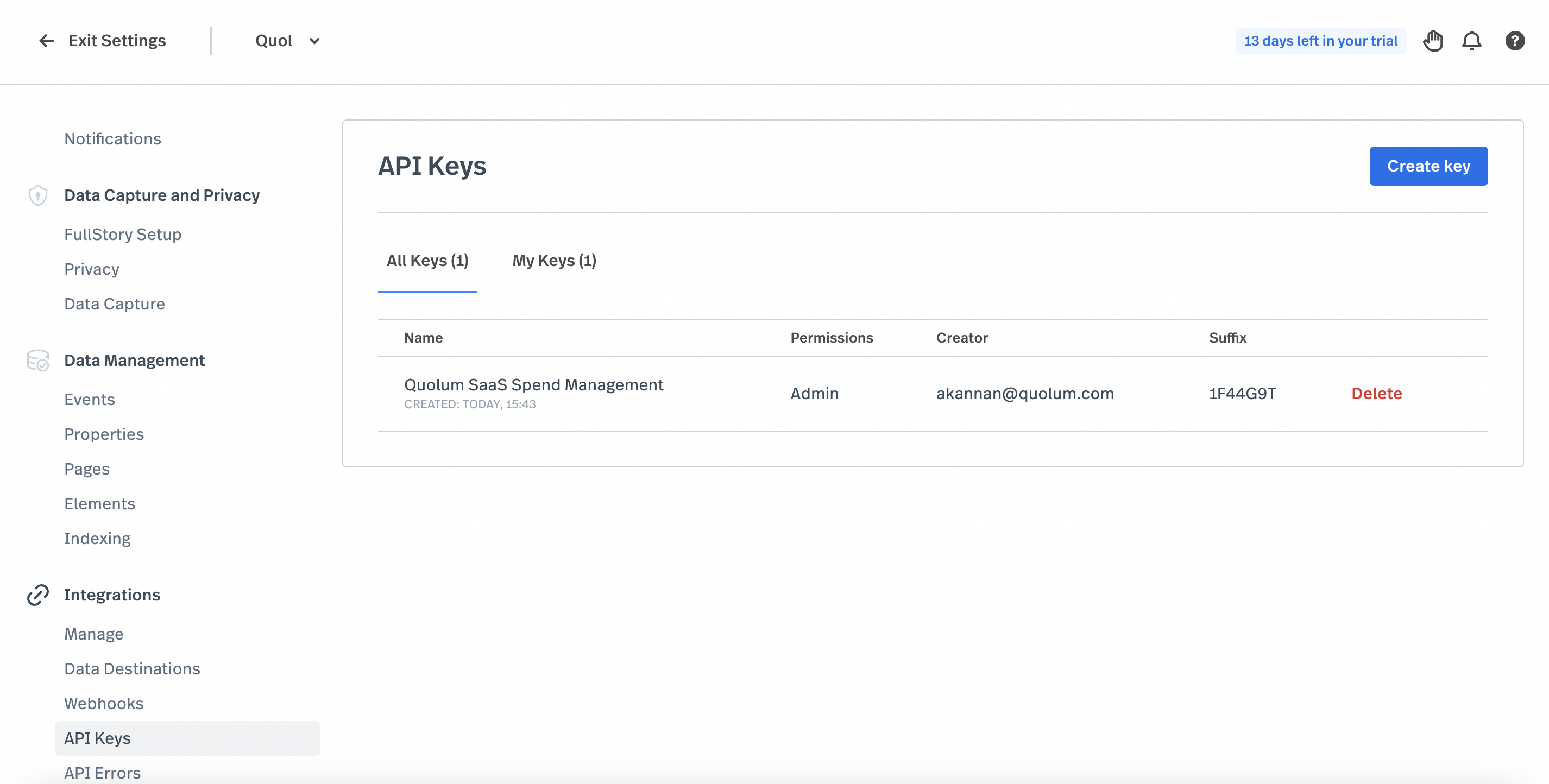Click the Integrations link icon

click(38, 595)
